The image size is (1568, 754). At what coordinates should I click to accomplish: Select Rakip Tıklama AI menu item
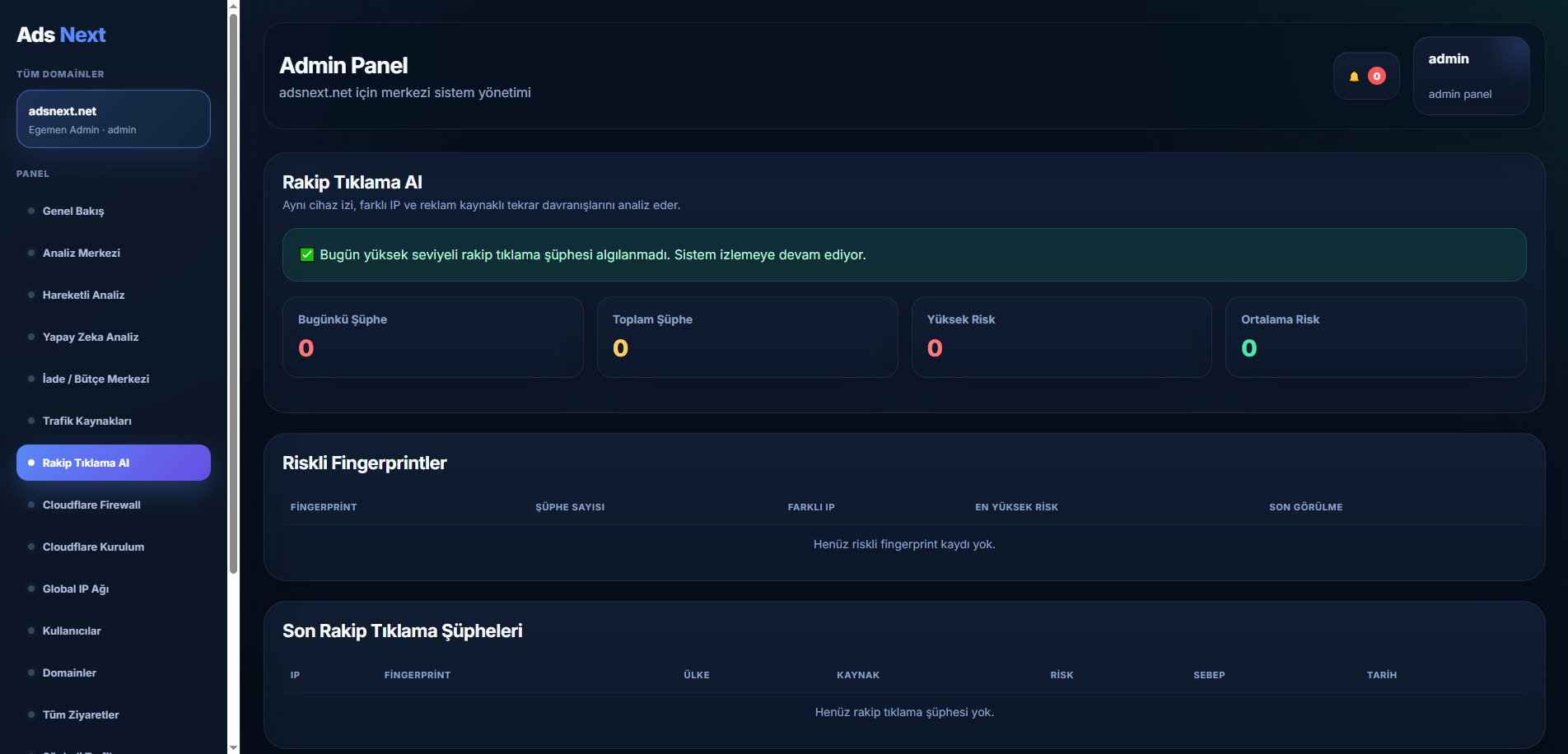(x=114, y=463)
